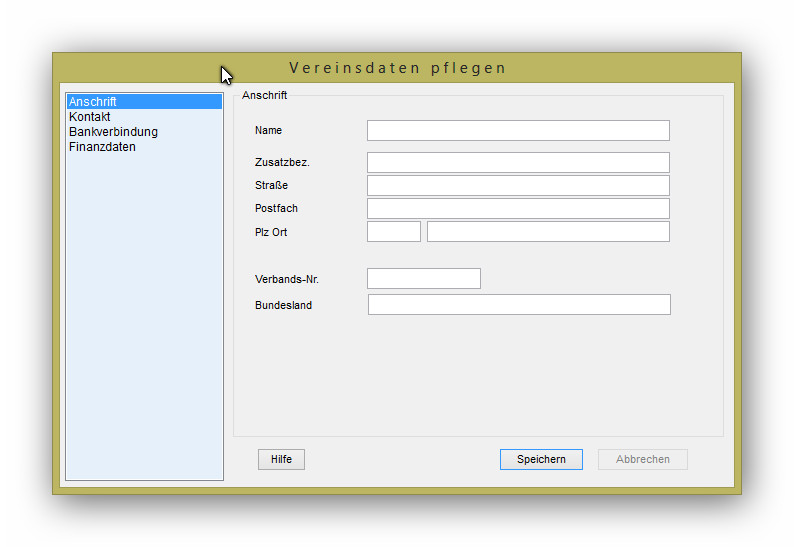Click the short Plz postal code field
The width and height of the screenshot is (794, 547).
point(393,232)
